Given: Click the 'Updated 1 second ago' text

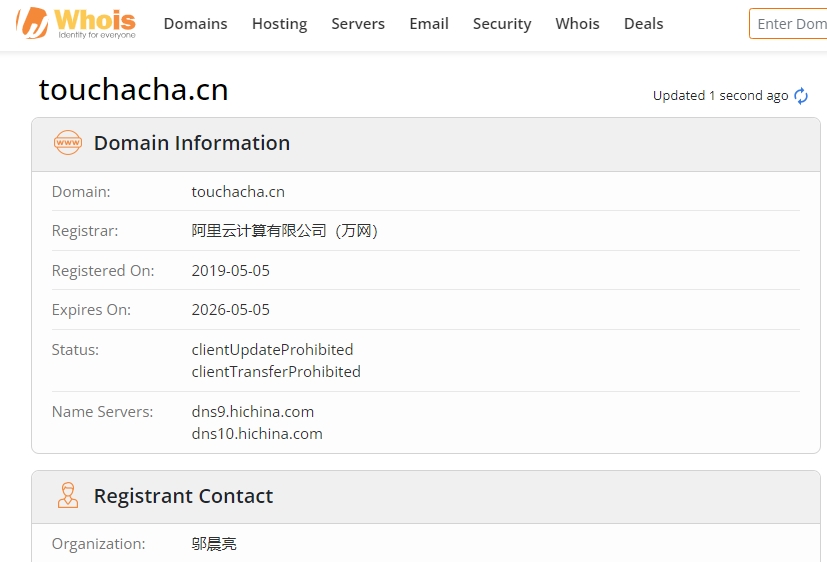Looking at the screenshot, I should pyautogui.click(x=720, y=96).
